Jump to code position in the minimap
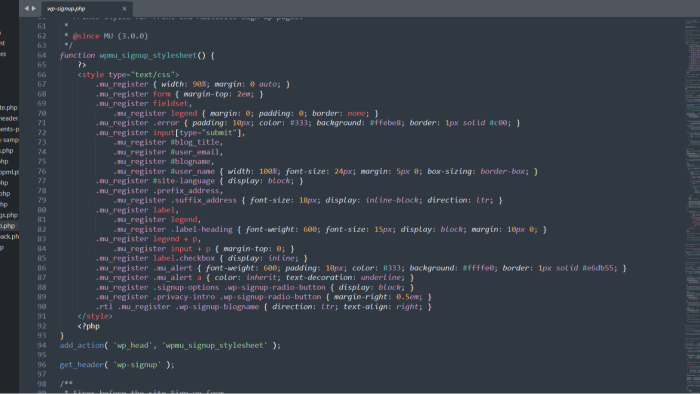The image size is (700, 394). 692,205
